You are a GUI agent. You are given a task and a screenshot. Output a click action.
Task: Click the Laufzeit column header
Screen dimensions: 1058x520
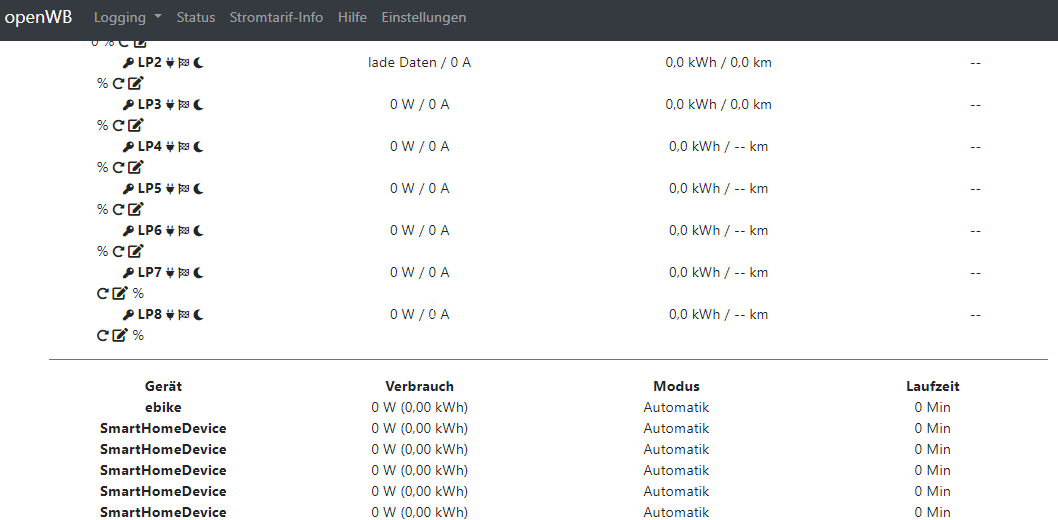[x=932, y=386]
